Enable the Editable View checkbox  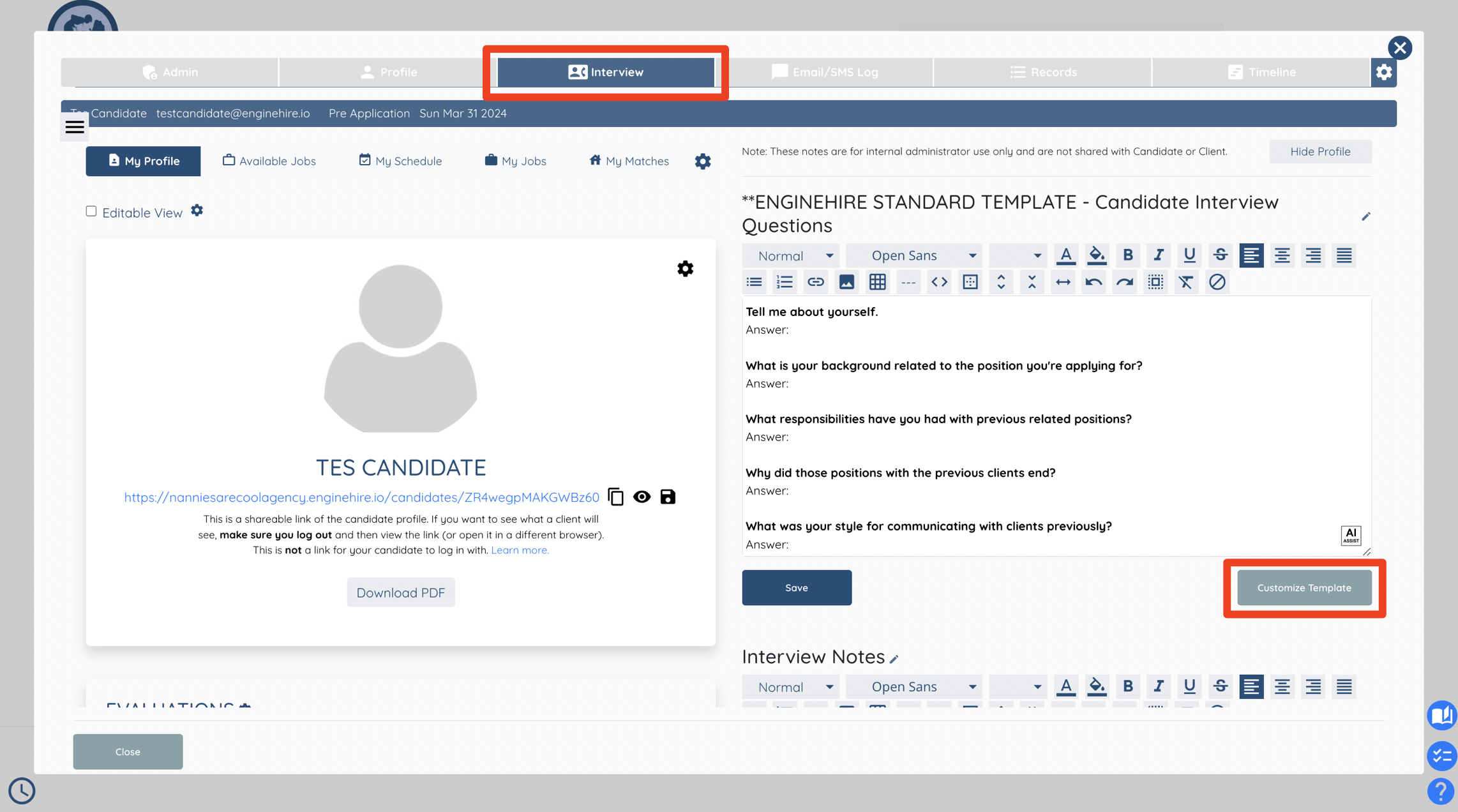[91, 211]
